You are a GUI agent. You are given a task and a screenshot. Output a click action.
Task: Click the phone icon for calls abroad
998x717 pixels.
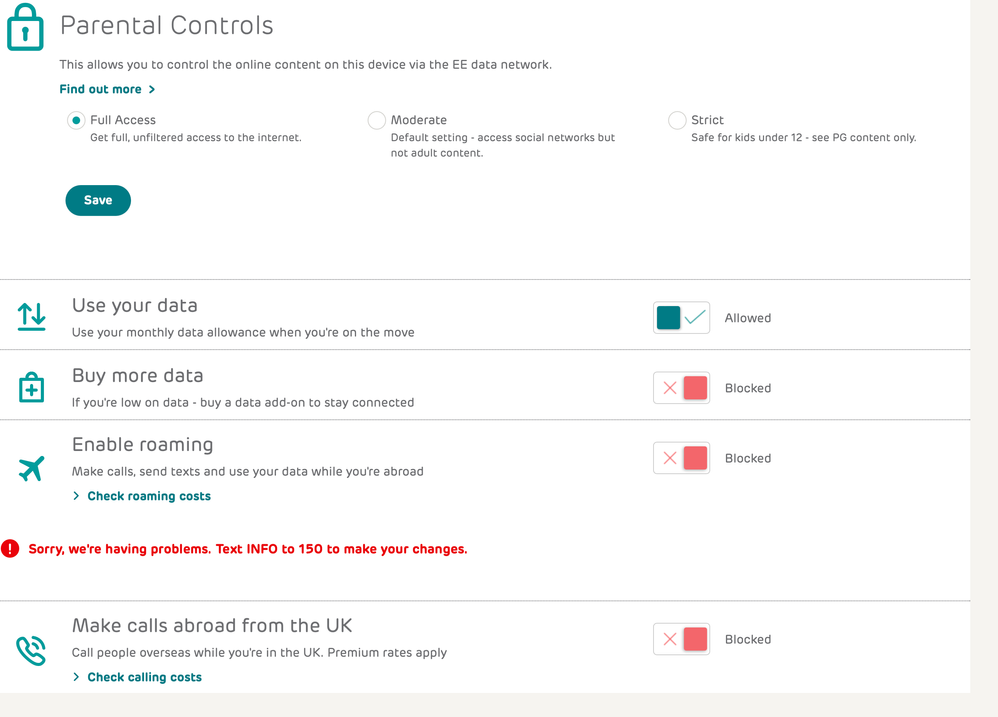point(31,650)
